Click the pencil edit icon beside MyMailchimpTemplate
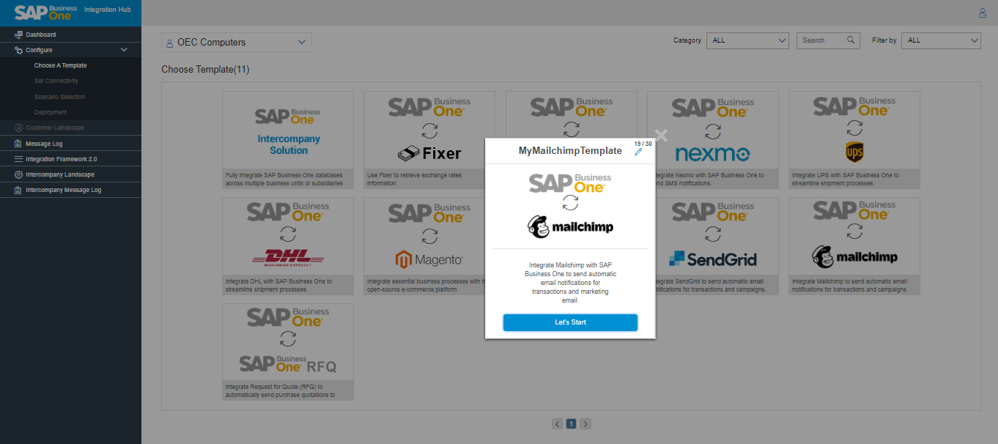This screenshot has height=444, width=998. (638, 152)
